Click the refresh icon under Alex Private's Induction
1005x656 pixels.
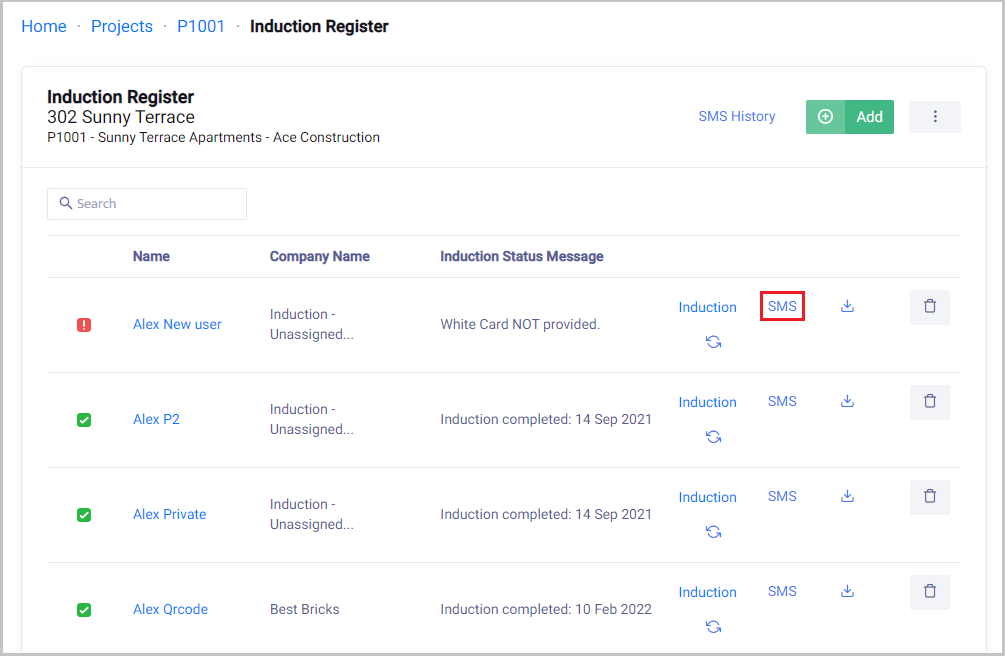[713, 532]
